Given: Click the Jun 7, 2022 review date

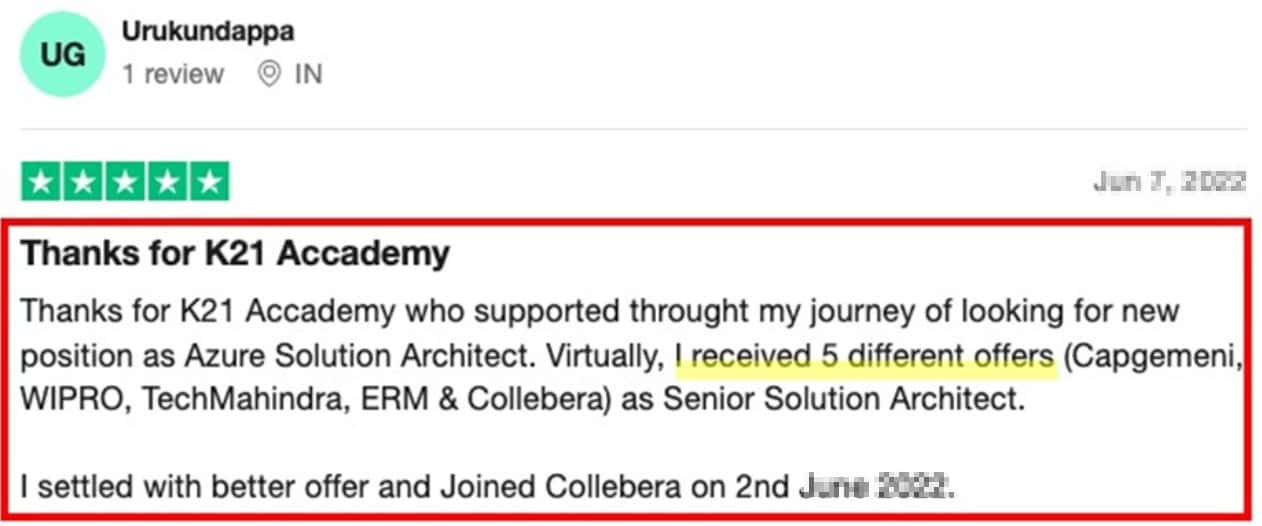Looking at the screenshot, I should (x=1169, y=182).
